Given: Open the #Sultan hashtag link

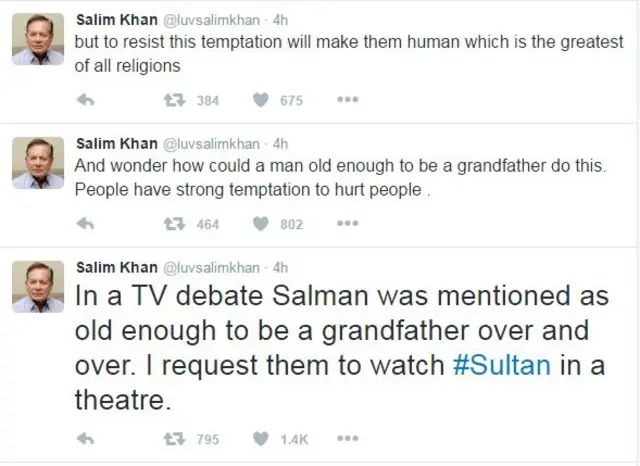Looking at the screenshot, I should click(x=502, y=366).
